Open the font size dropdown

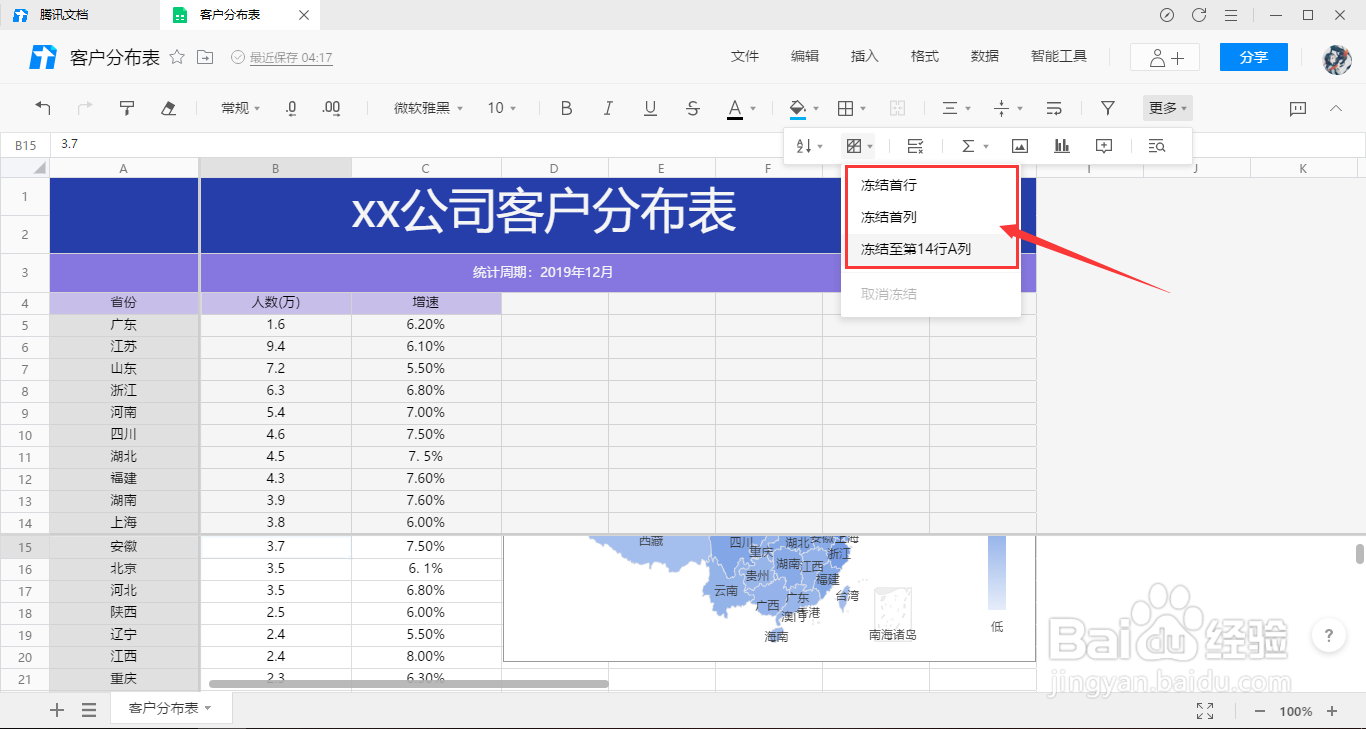pyautogui.click(x=500, y=107)
